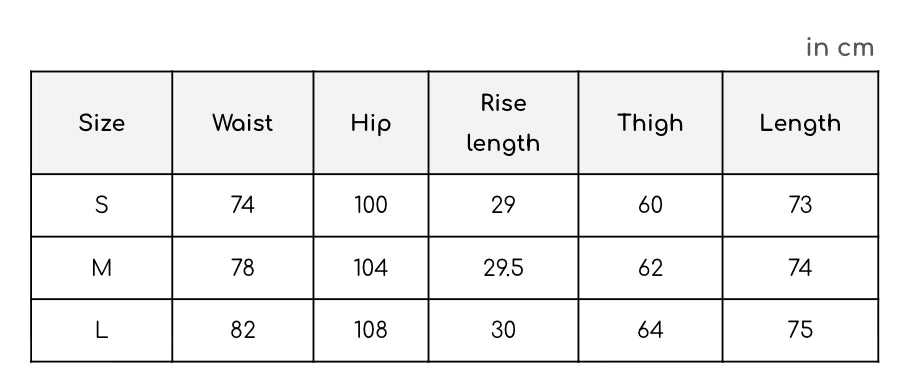Click the Size column header
The image size is (902, 388).
pos(101,123)
